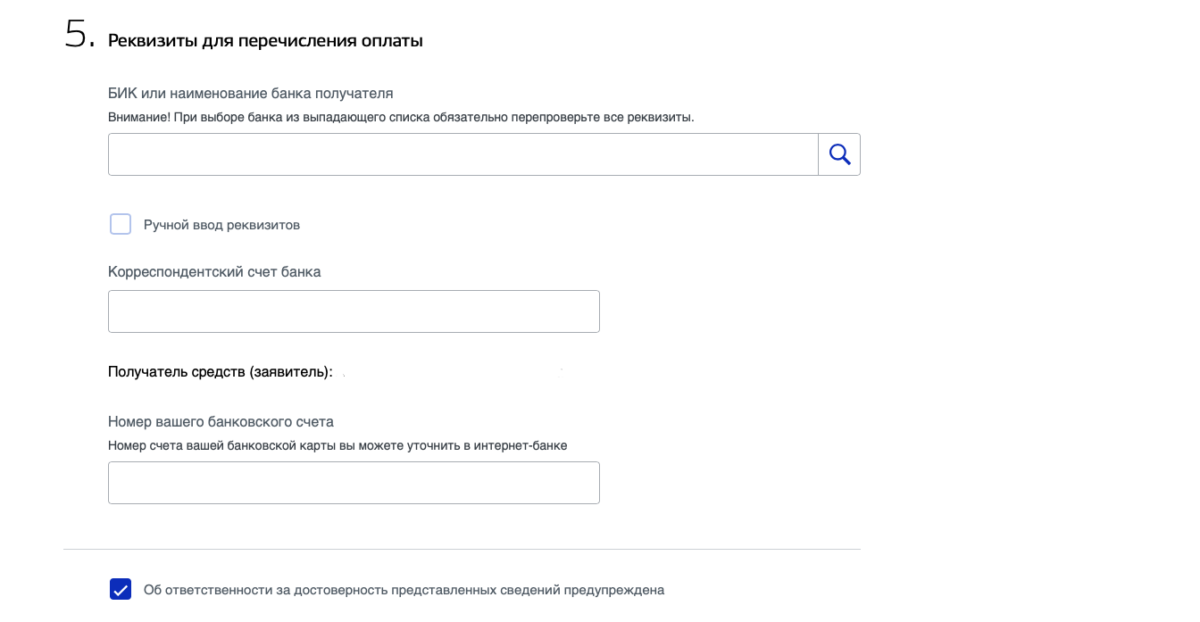Viewport: 1200px width, 622px height.
Task: Click the Реквизиты для перечисления оплаты heading
Action: [x=265, y=41]
